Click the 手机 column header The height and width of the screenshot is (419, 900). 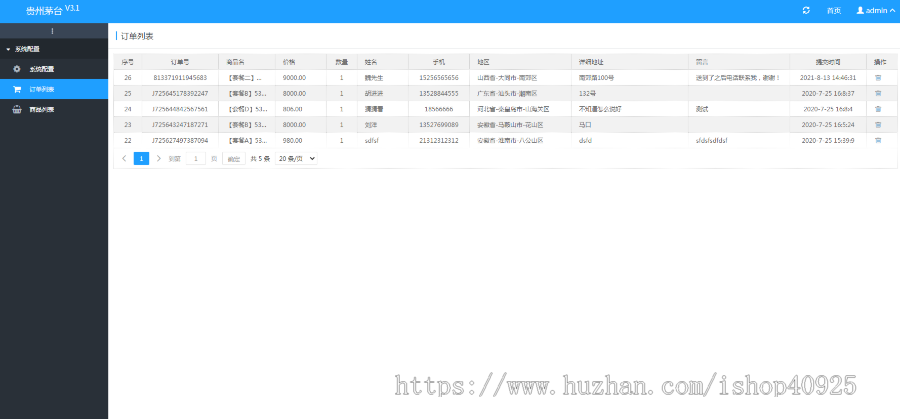point(439,61)
